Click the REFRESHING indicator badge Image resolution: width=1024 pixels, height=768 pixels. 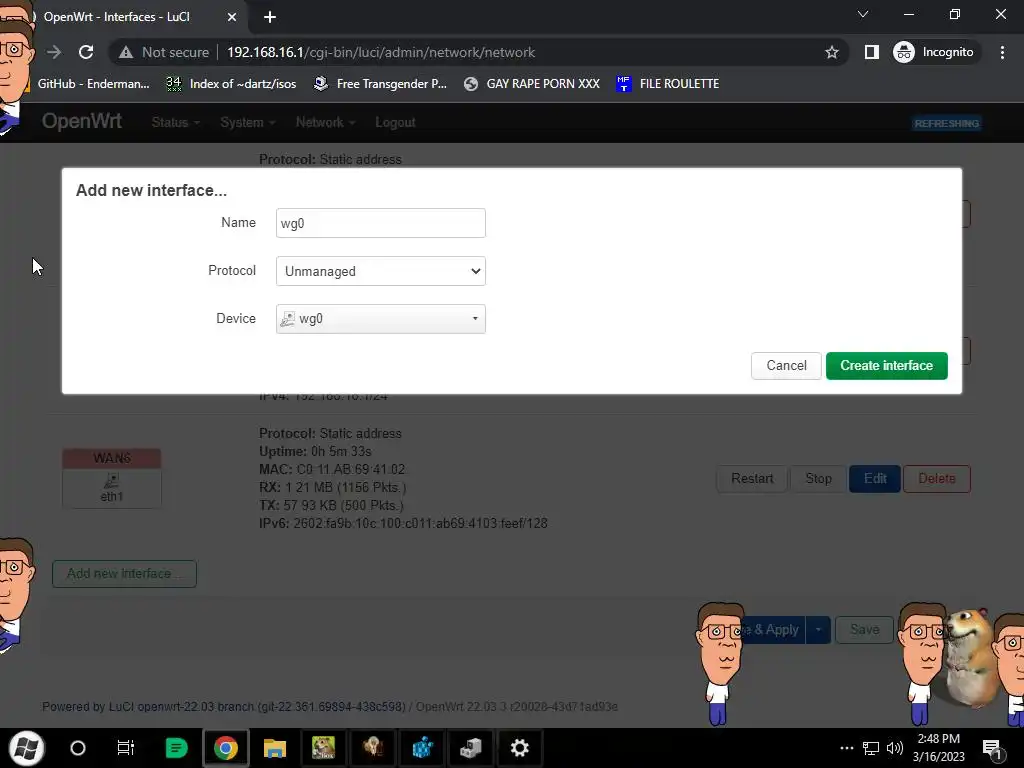coord(946,123)
